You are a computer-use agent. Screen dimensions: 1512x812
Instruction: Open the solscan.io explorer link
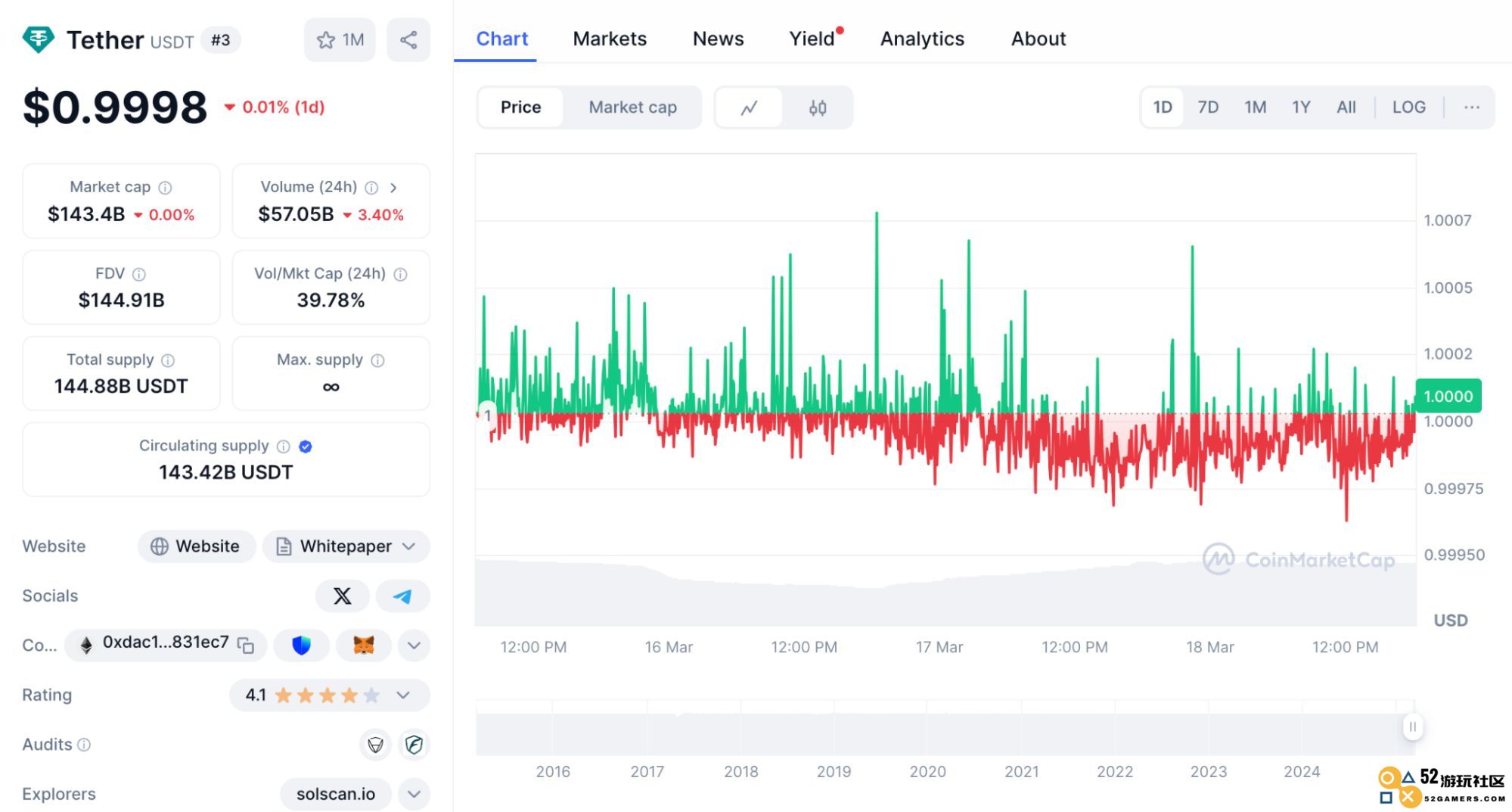(336, 794)
